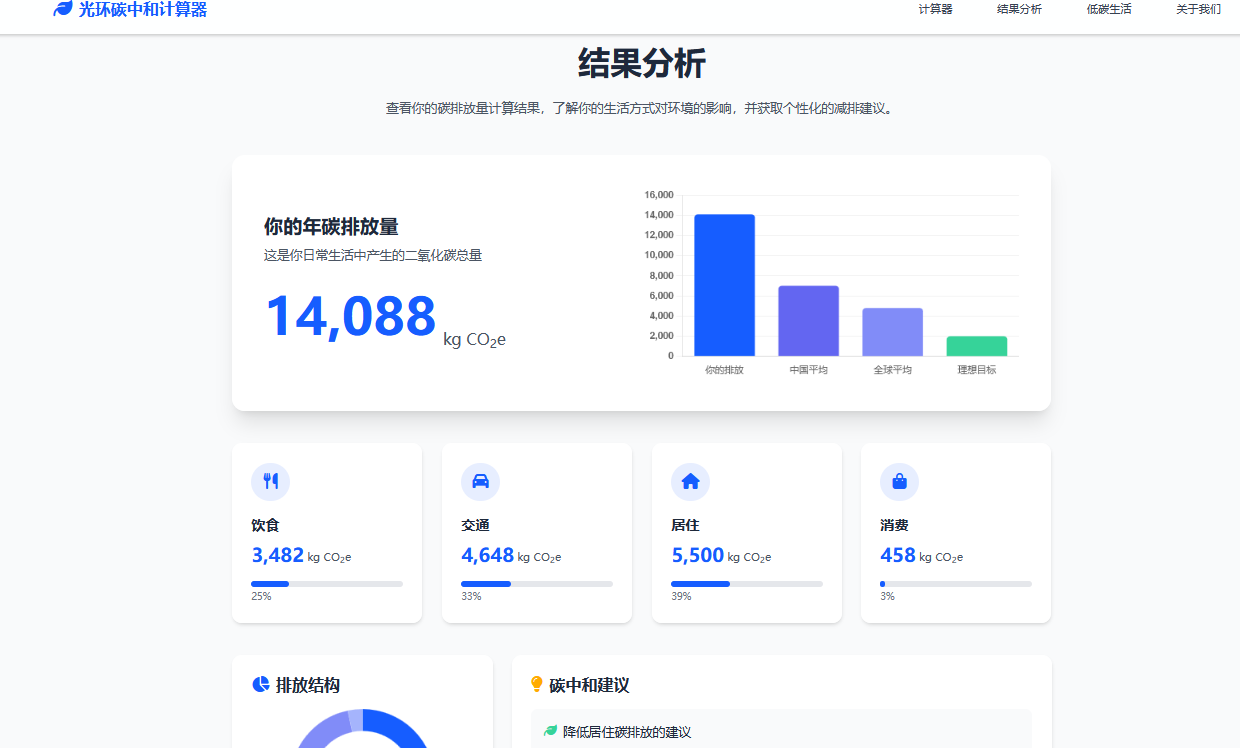
Task: Click the 消费 card label
Action: (x=894, y=525)
